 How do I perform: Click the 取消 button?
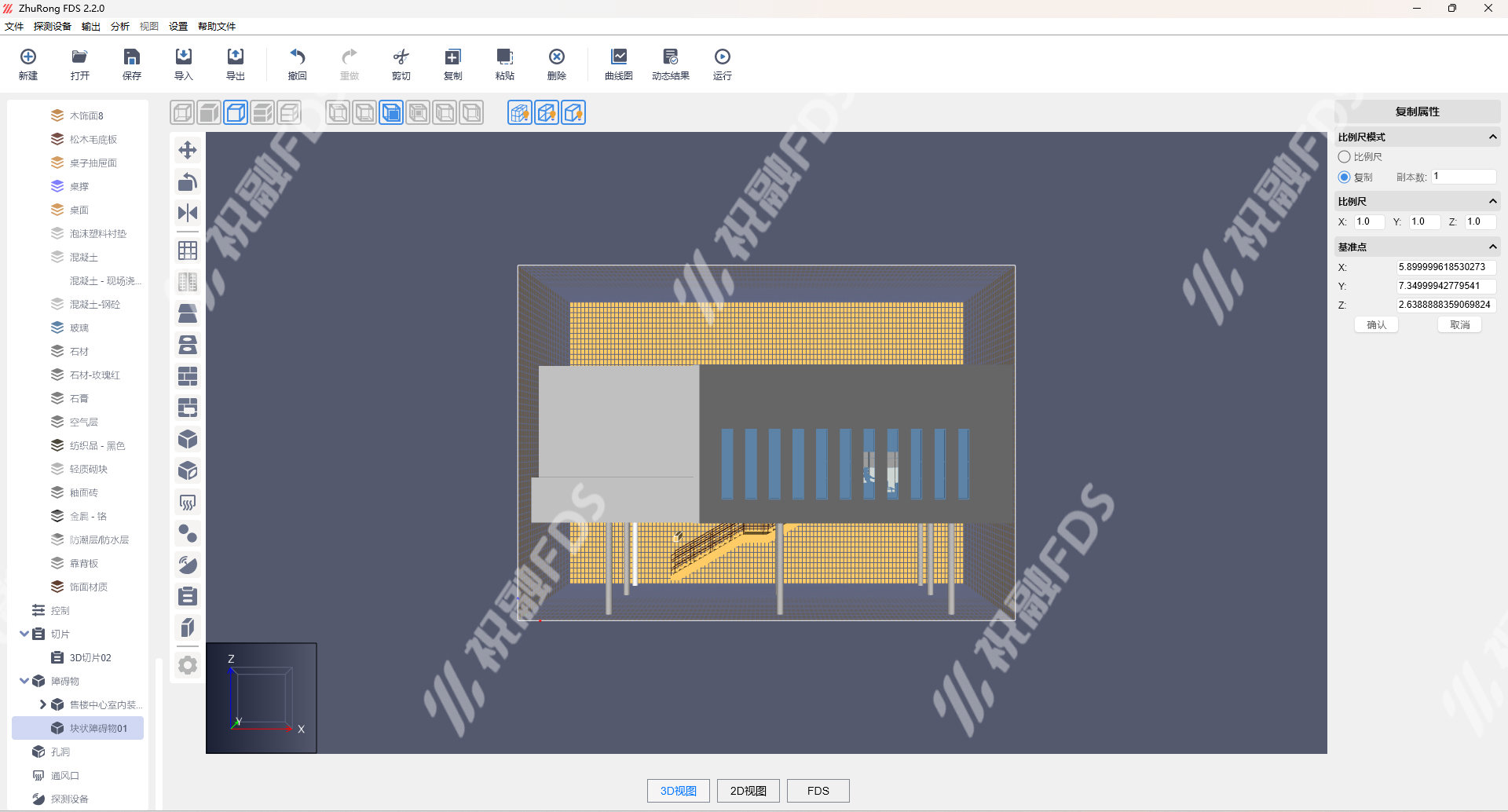(1460, 325)
